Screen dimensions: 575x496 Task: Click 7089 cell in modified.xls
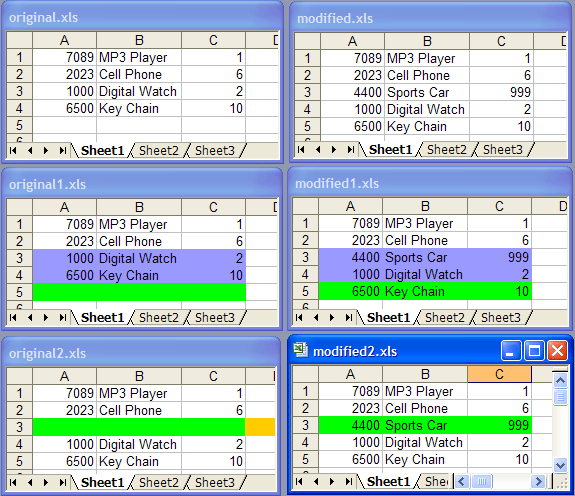coord(352,58)
